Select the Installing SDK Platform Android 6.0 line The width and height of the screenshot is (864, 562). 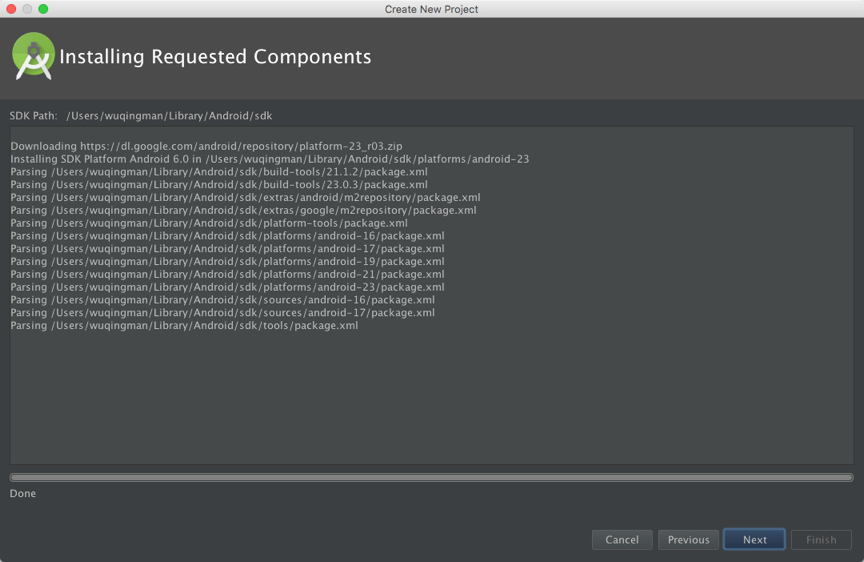click(x=270, y=159)
